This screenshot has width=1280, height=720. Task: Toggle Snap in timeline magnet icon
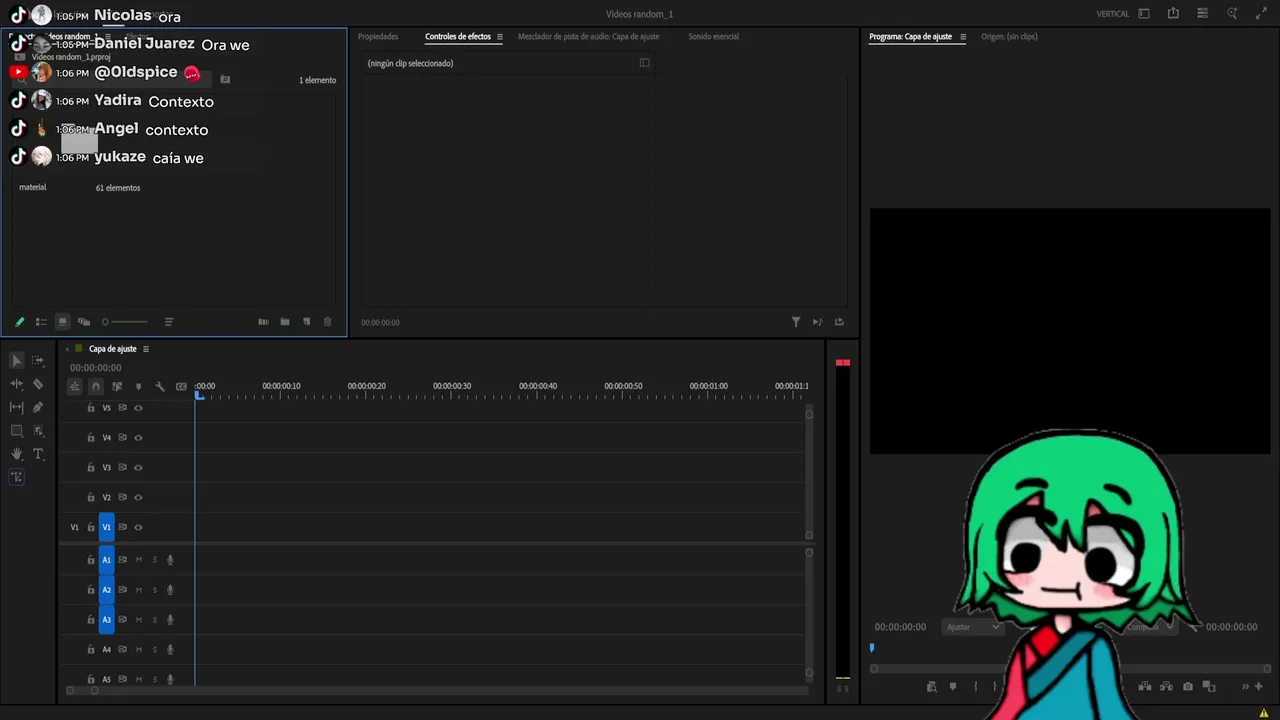[x=96, y=386]
